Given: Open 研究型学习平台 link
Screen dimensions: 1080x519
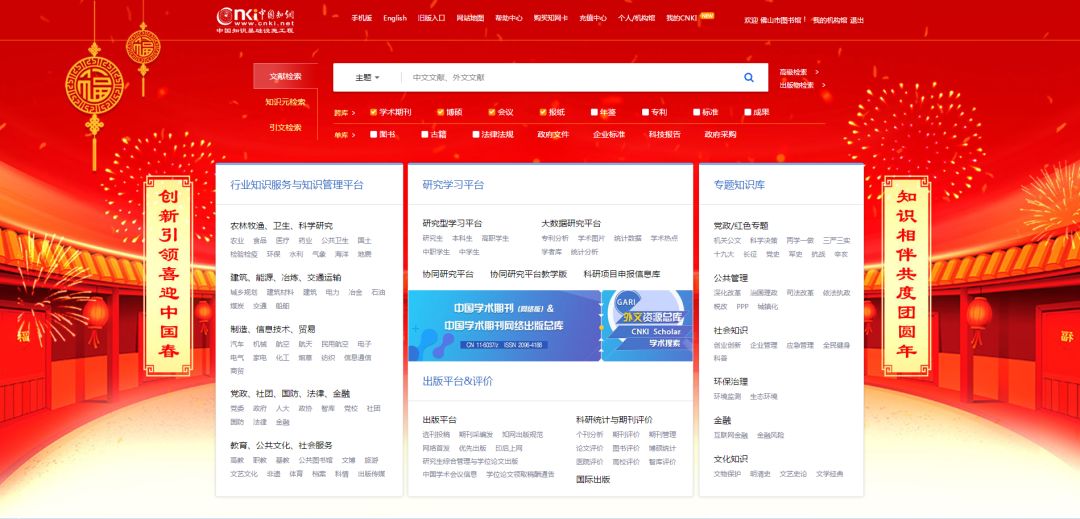Looking at the screenshot, I should click(x=453, y=223).
